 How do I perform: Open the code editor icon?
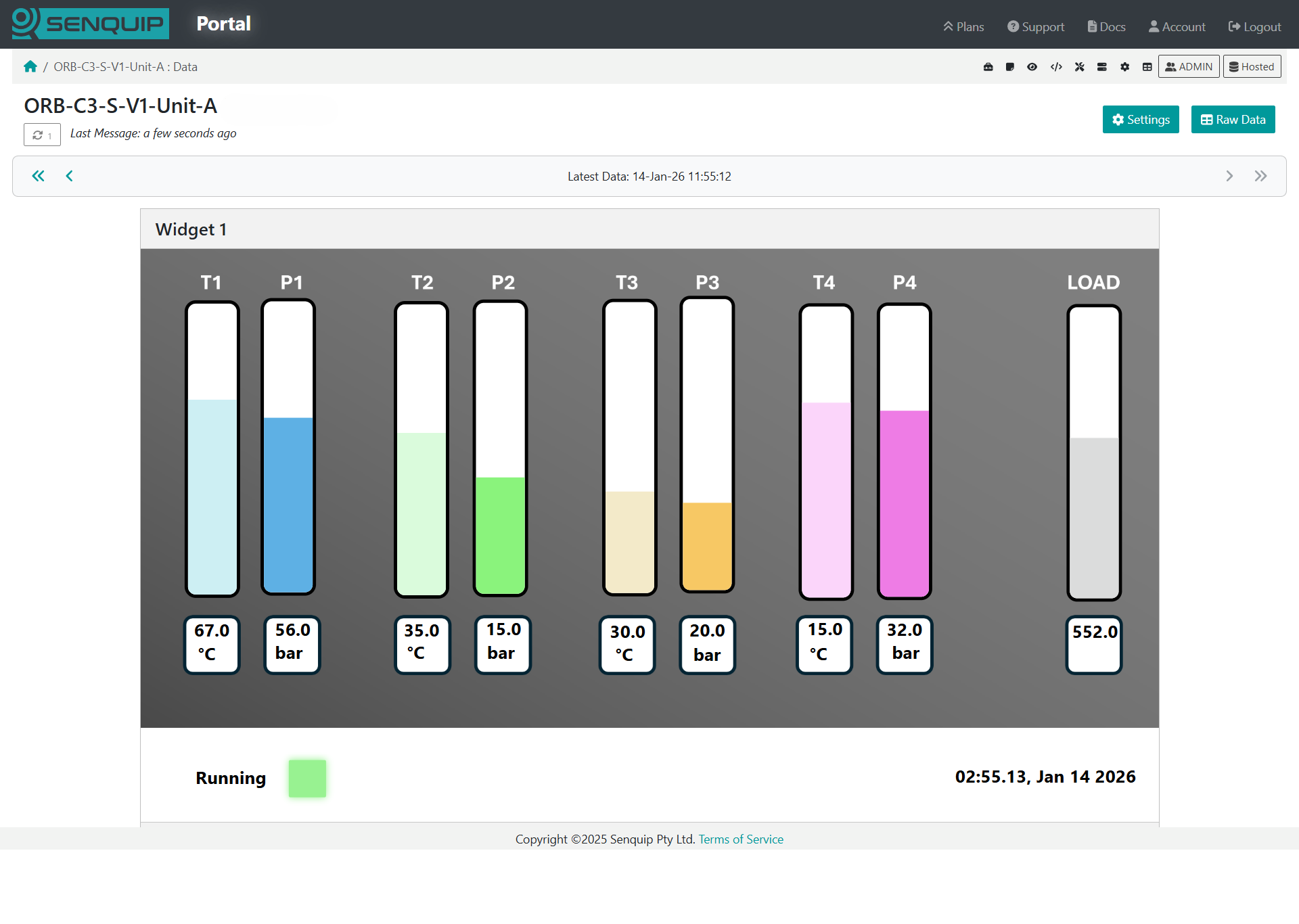tap(1057, 66)
